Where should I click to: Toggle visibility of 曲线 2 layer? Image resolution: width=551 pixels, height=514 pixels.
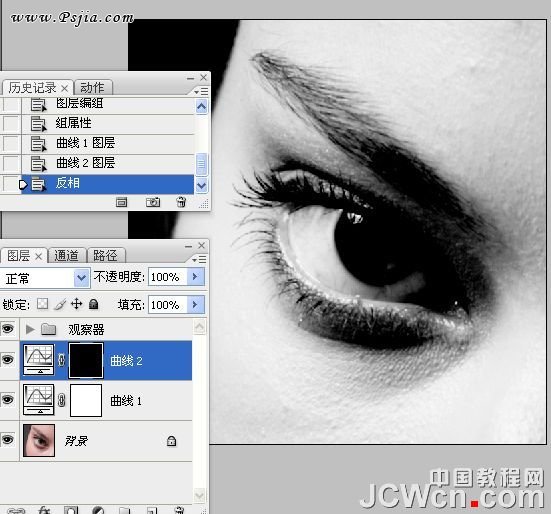click(8, 360)
